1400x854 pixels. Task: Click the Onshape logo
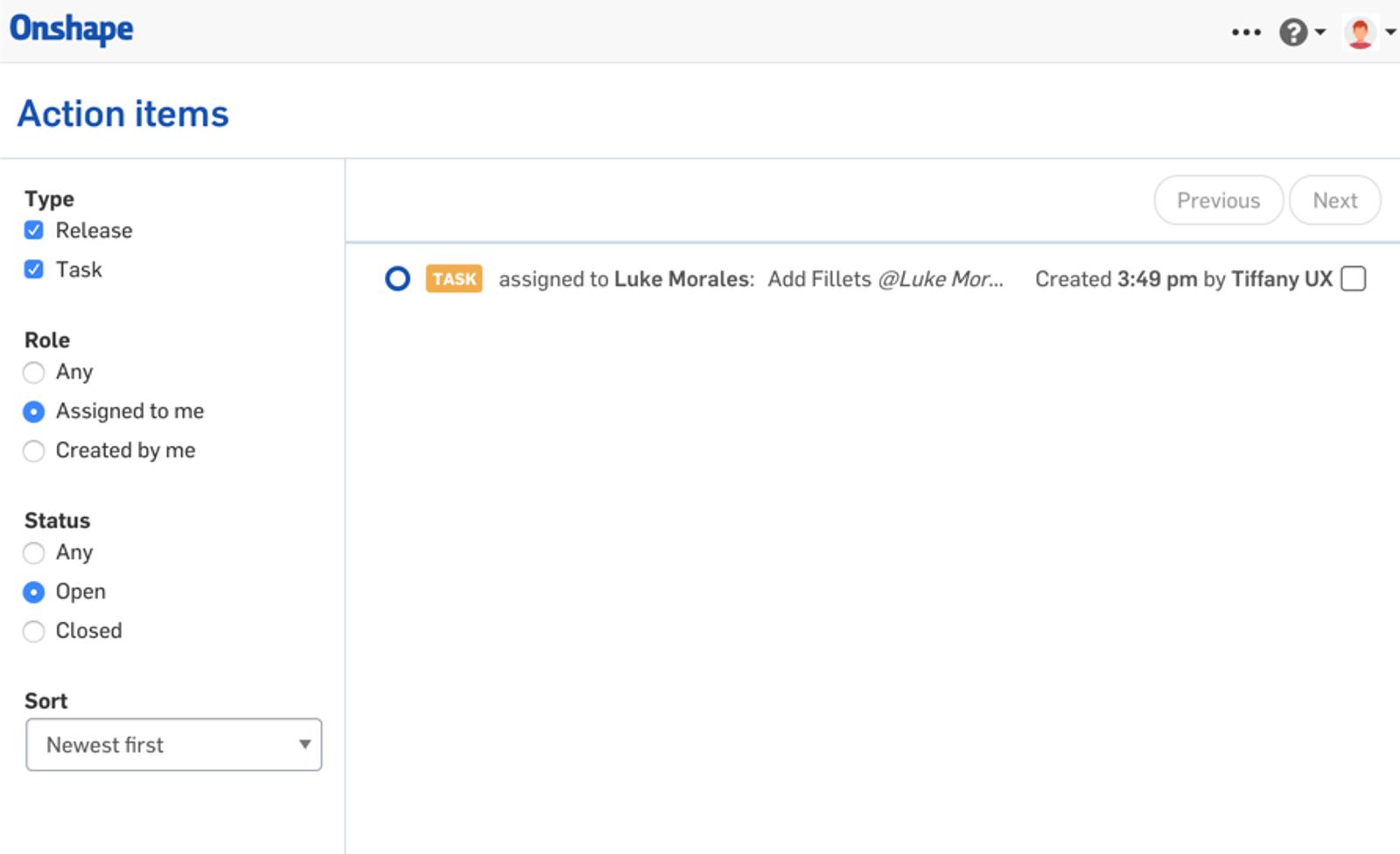[x=72, y=29]
